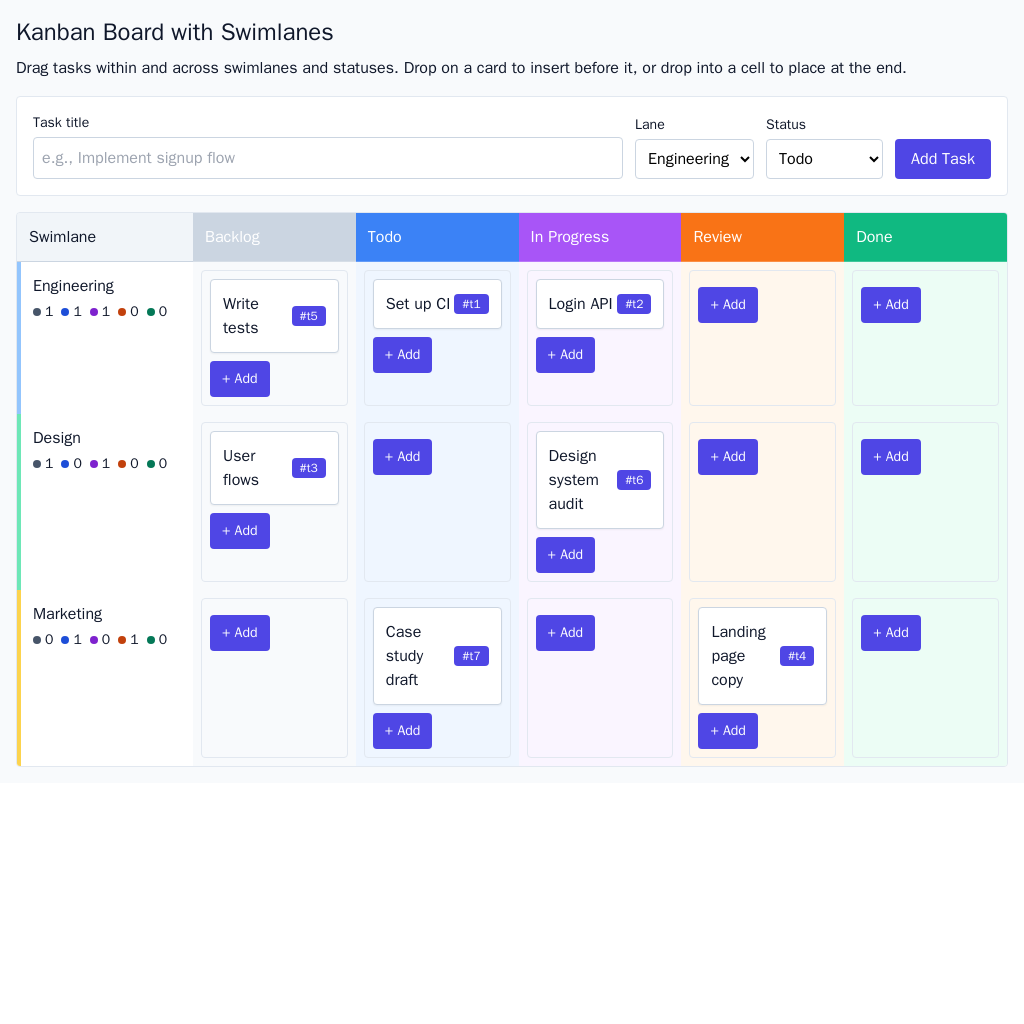Open the Status dropdown showing Todo
The height and width of the screenshot is (1024, 1024).
[824, 159]
